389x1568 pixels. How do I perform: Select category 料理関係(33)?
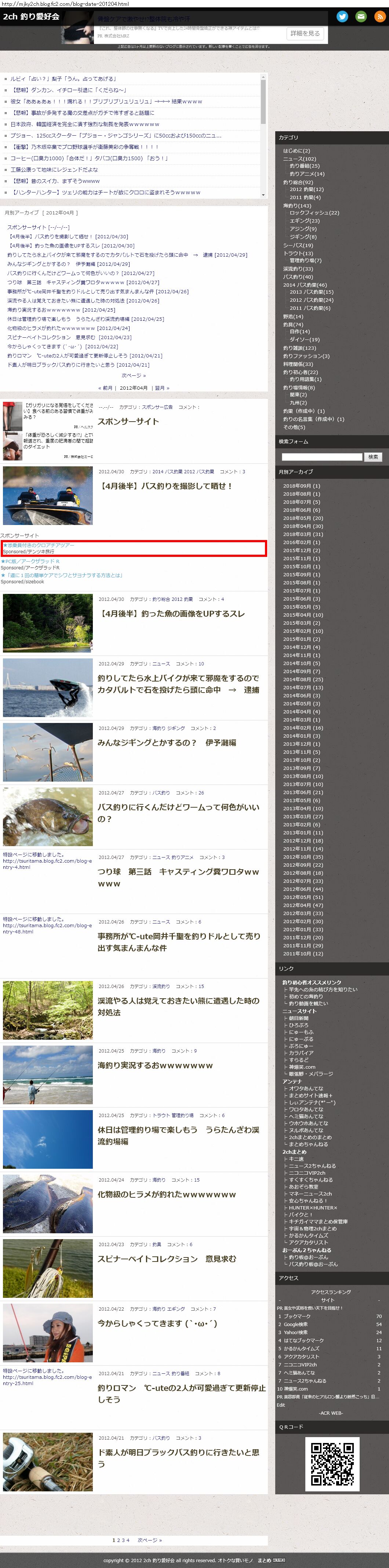pyautogui.click(x=298, y=364)
